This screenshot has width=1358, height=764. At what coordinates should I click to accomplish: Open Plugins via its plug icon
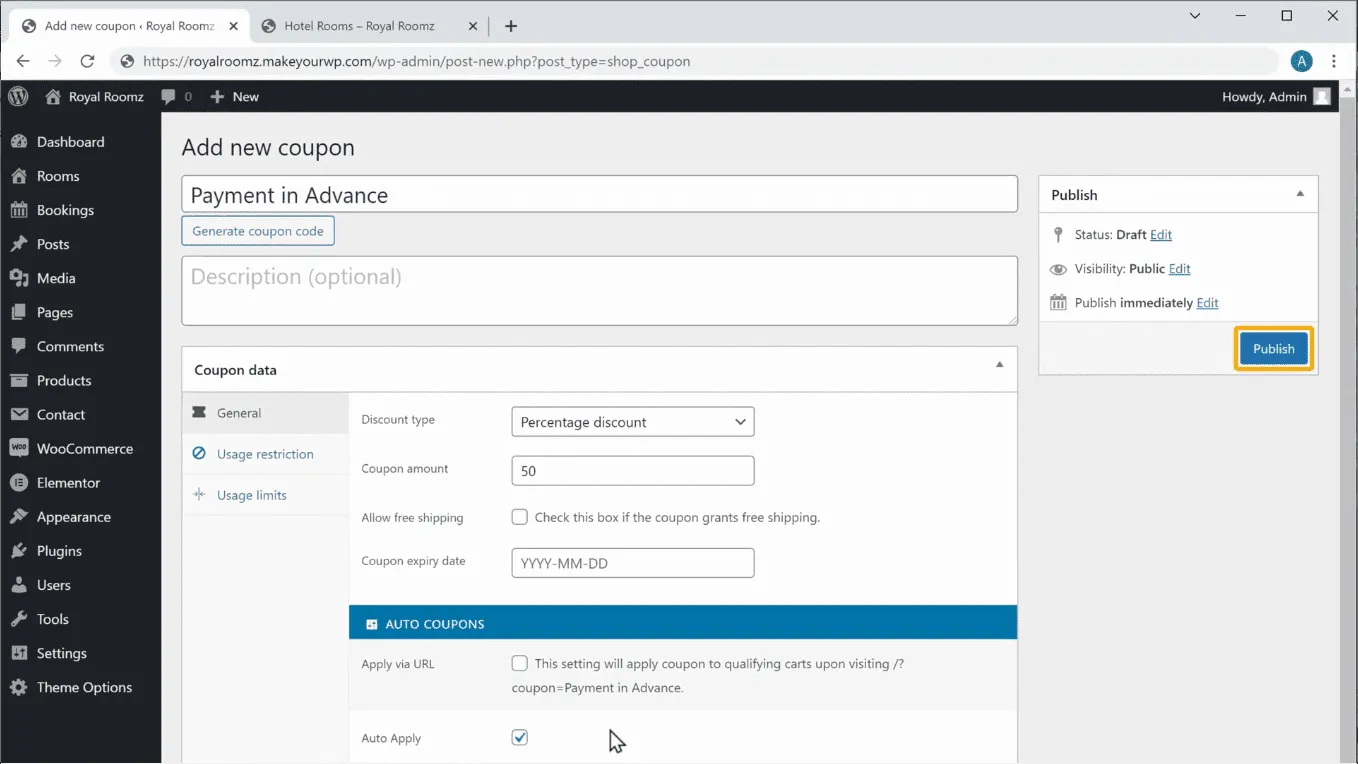[x=18, y=551]
